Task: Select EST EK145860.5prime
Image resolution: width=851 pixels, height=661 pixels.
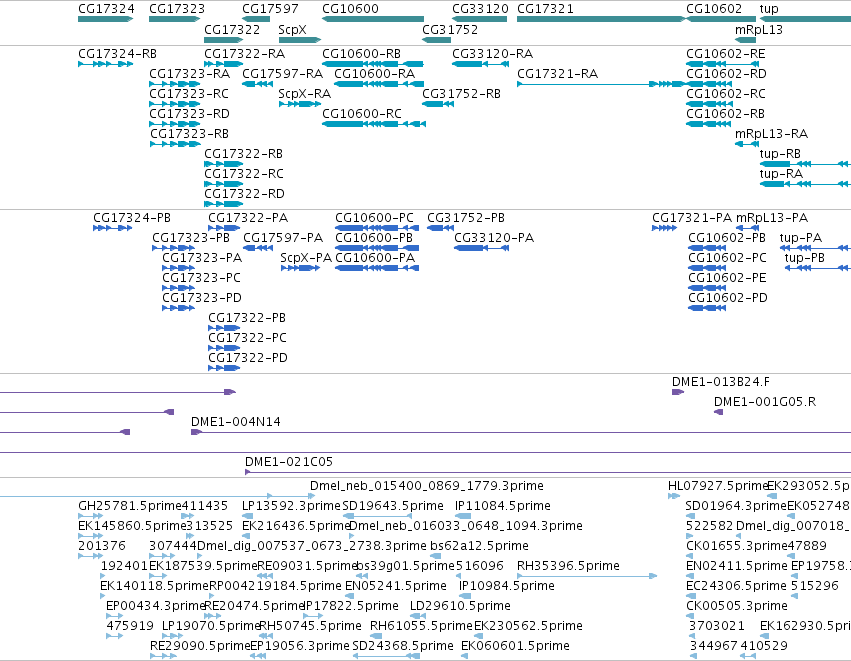Action: click(x=132, y=526)
